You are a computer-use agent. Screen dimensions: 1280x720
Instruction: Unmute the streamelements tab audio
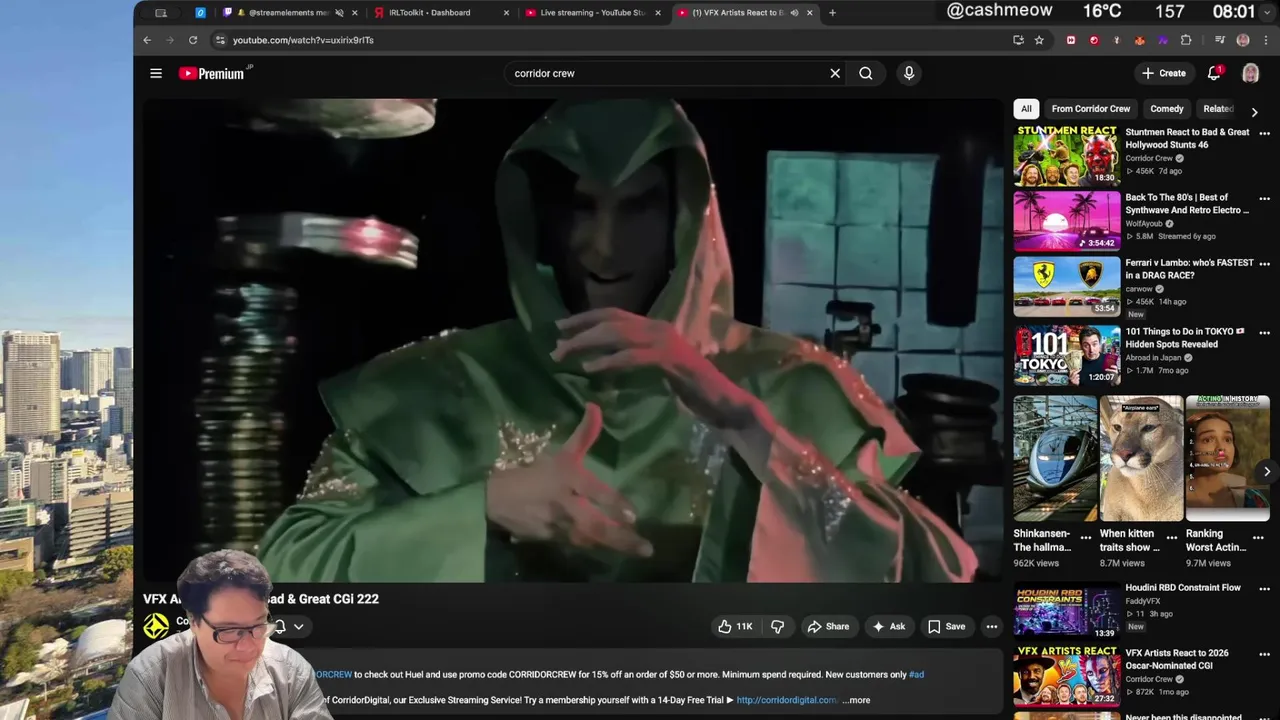339,13
